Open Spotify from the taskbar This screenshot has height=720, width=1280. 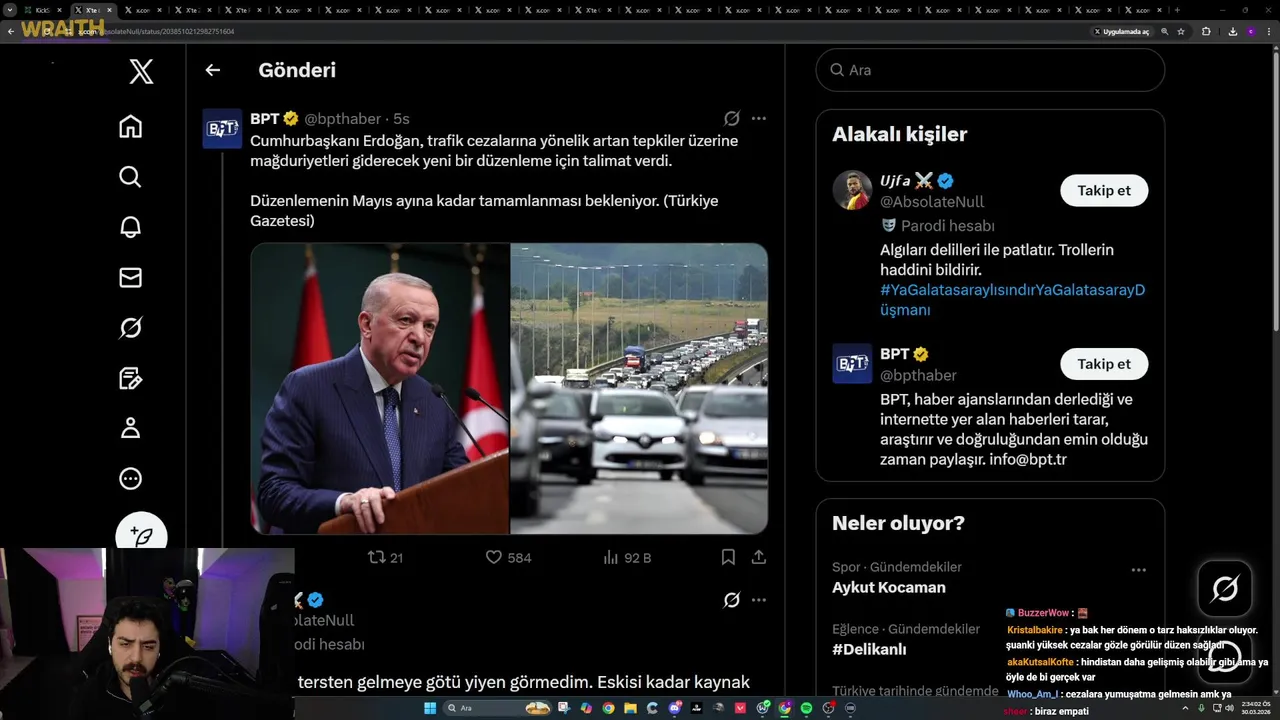coord(806,708)
